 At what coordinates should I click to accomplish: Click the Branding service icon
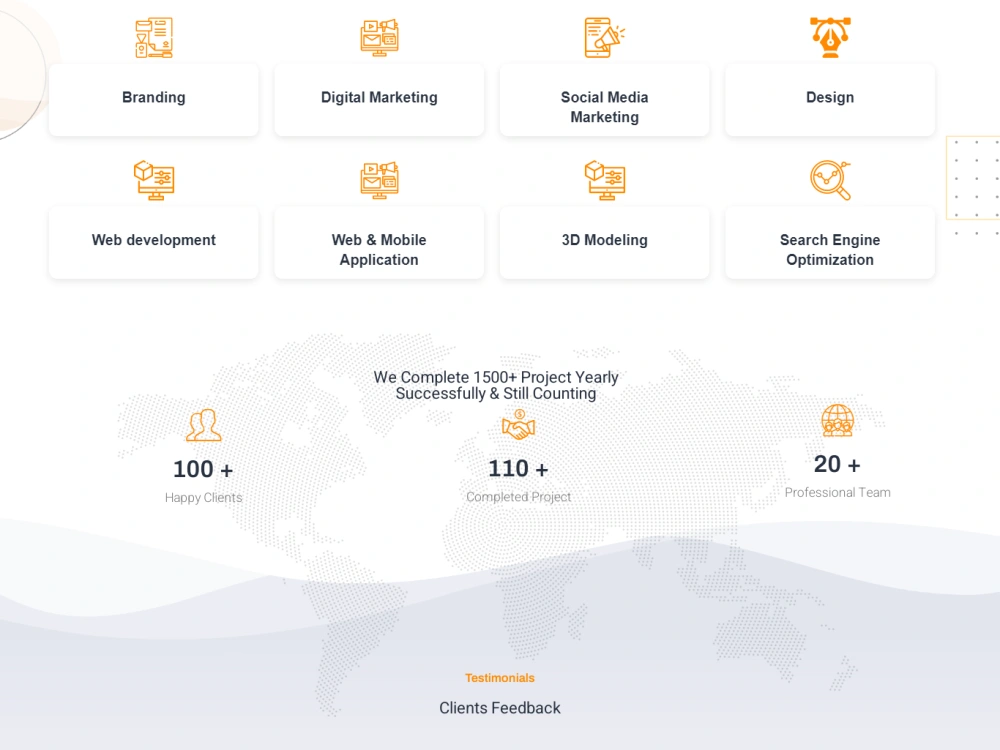154,38
